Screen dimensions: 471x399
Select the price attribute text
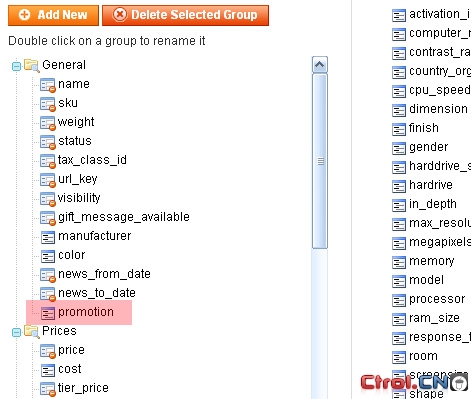[x=71, y=350]
